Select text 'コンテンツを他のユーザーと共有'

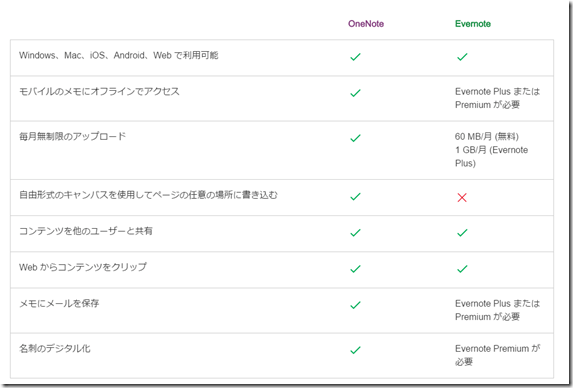[x=86, y=231]
